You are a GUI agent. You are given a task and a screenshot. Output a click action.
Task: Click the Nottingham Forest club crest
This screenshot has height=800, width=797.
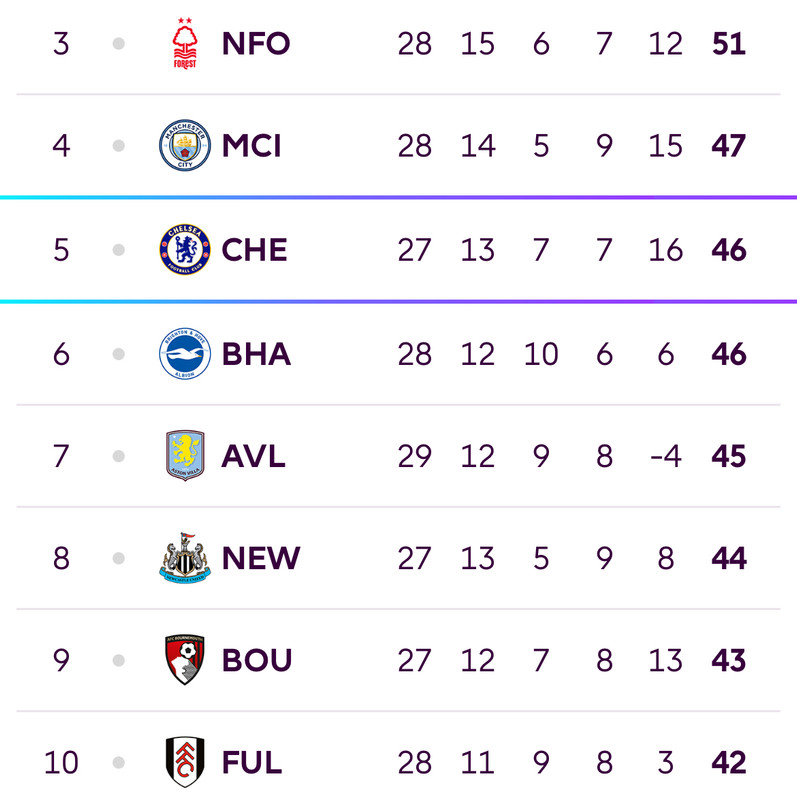185,43
